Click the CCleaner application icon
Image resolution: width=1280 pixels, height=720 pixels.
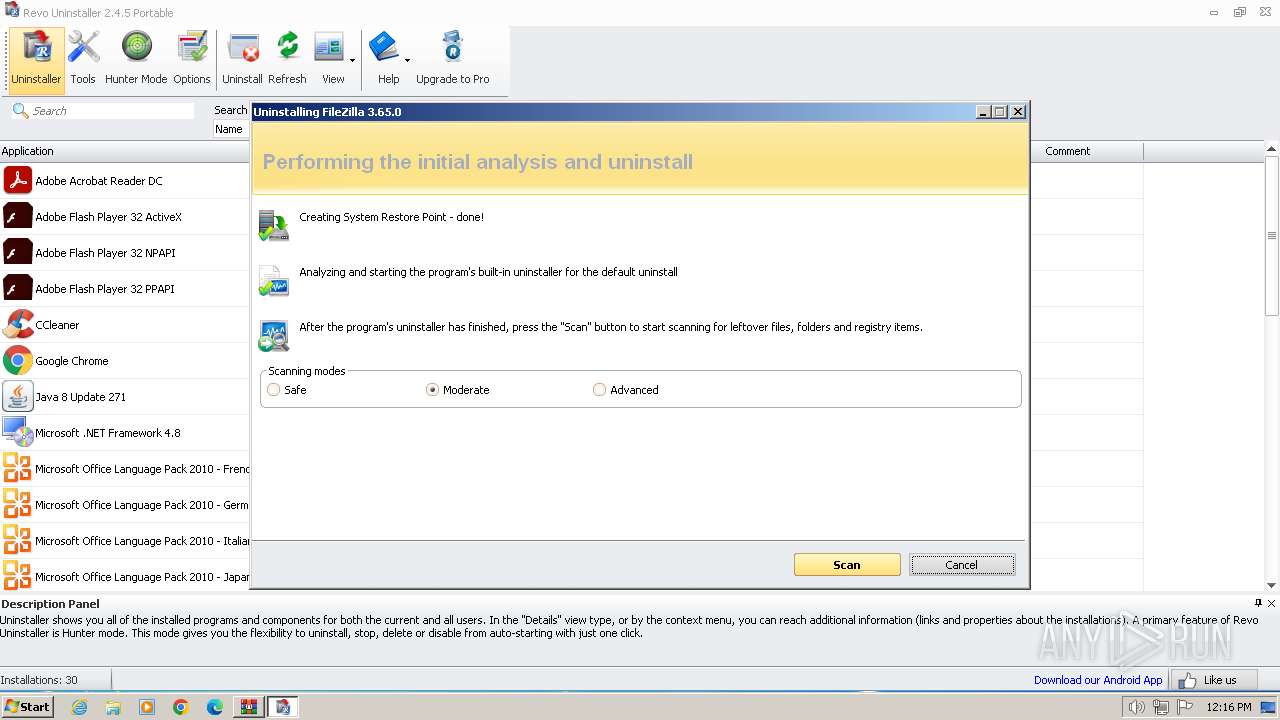pyautogui.click(x=18, y=325)
